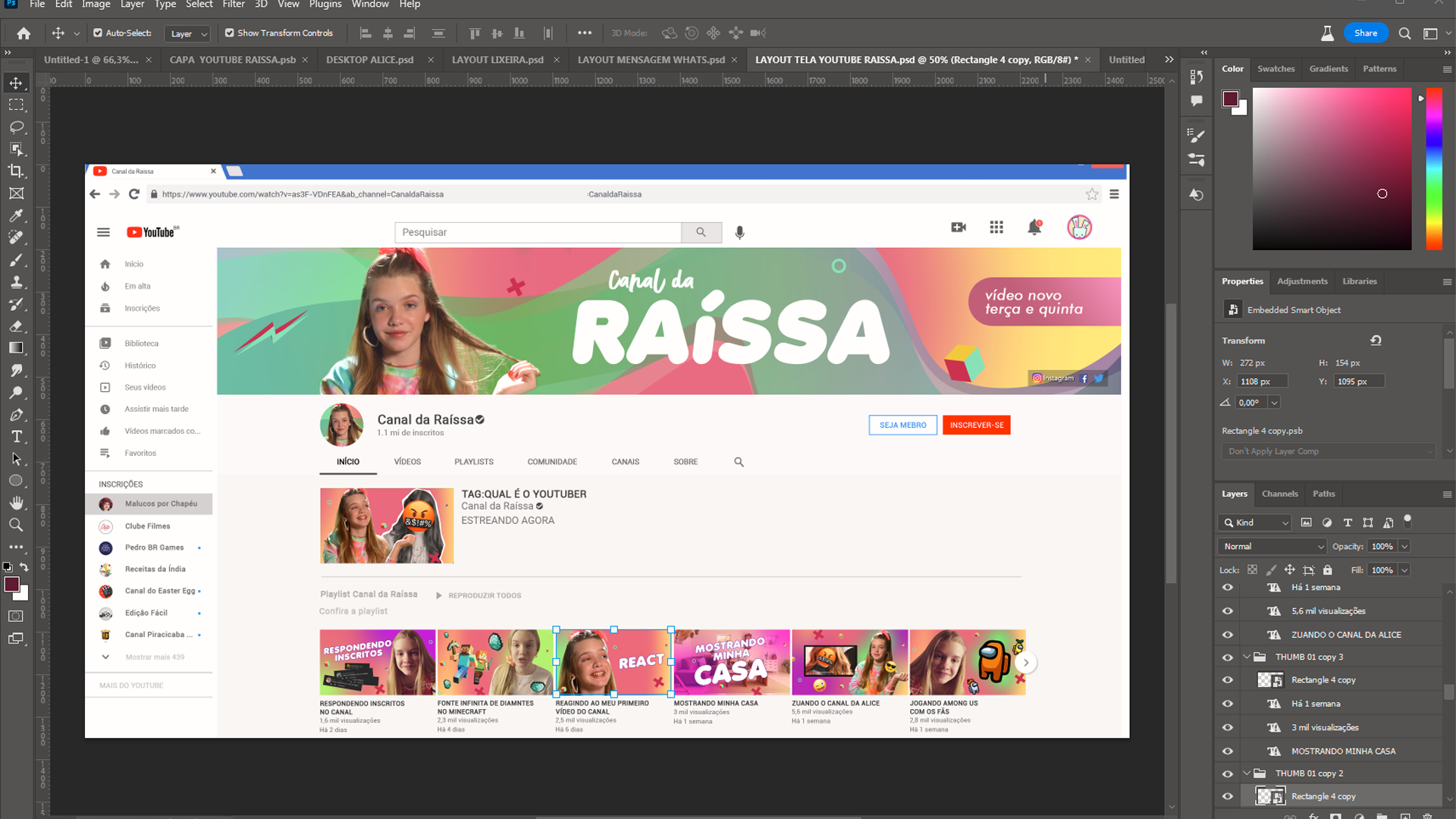Open the Auto-Select Layer dropdown
1456x819 pixels.
coord(187,33)
